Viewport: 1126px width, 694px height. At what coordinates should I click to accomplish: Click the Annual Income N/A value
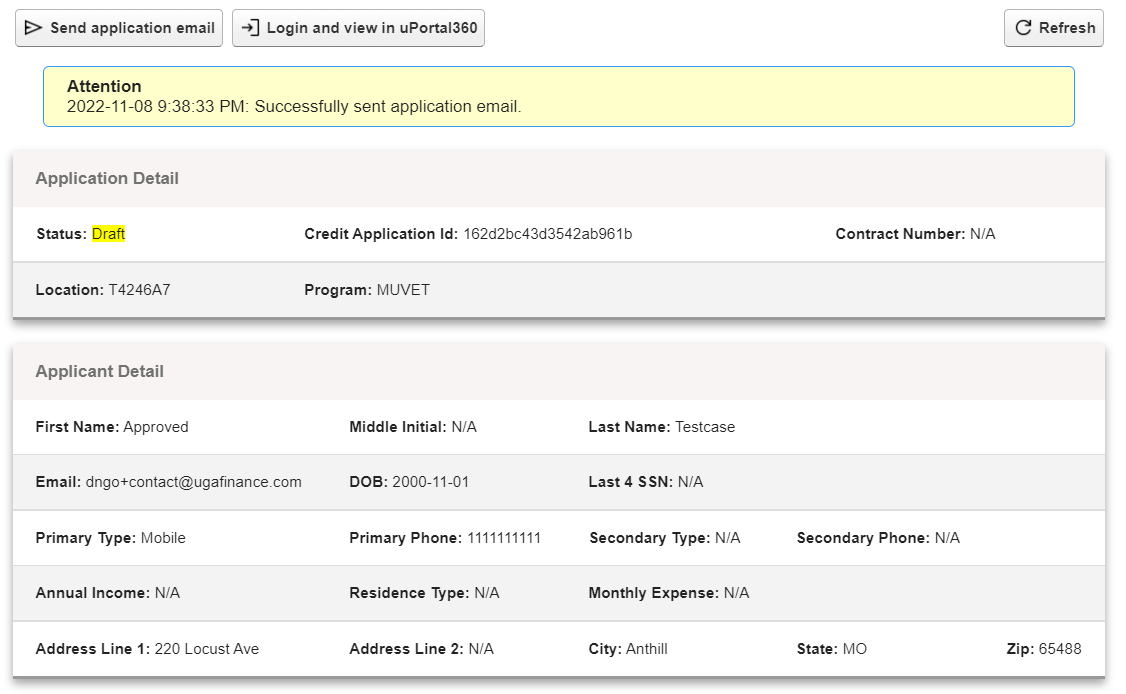coord(167,593)
